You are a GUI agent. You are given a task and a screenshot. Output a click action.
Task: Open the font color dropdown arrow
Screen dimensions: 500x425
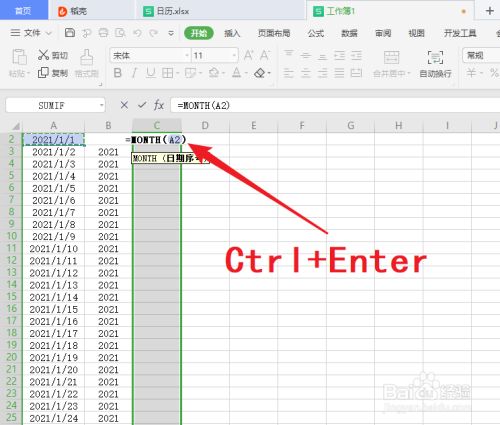pyautogui.click(x=246, y=73)
